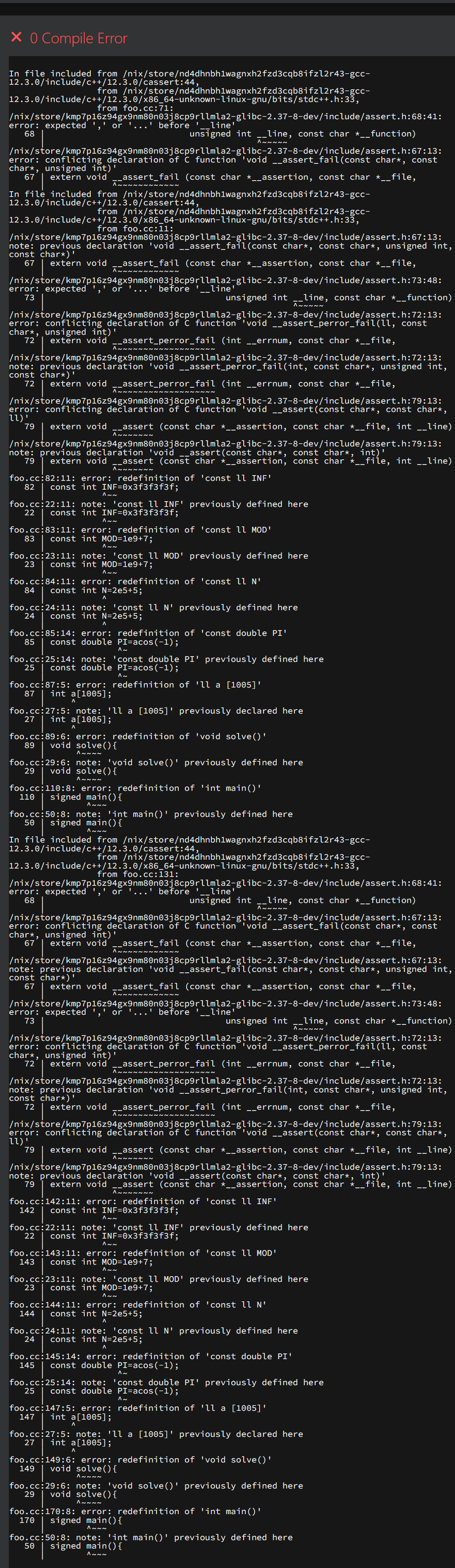This screenshot has height=1568, width=455.
Task: Click the foo.cc:89:6 redefinition of solve error
Action: (x=138, y=737)
